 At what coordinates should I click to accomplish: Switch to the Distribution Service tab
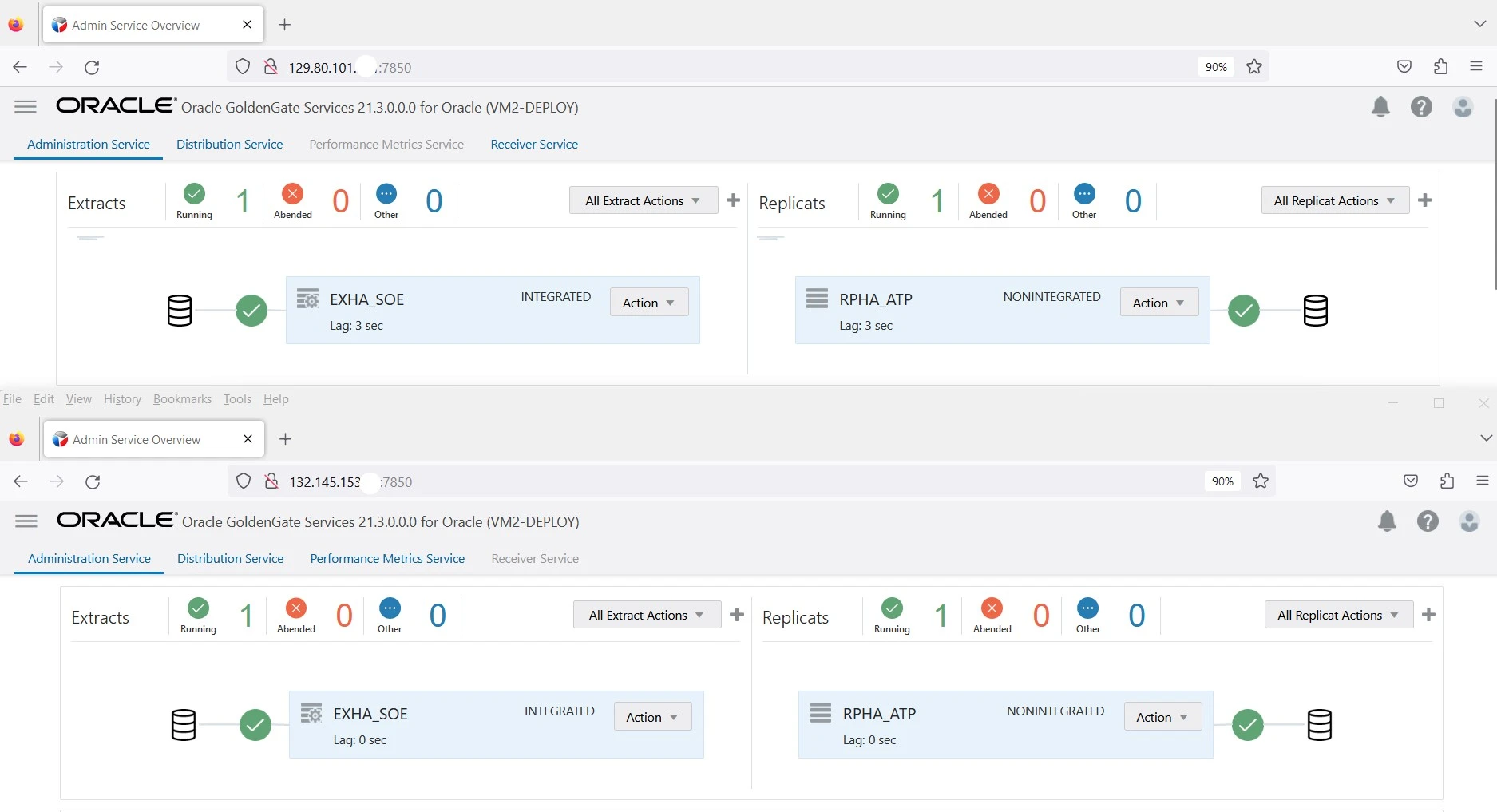pos(229,144)
